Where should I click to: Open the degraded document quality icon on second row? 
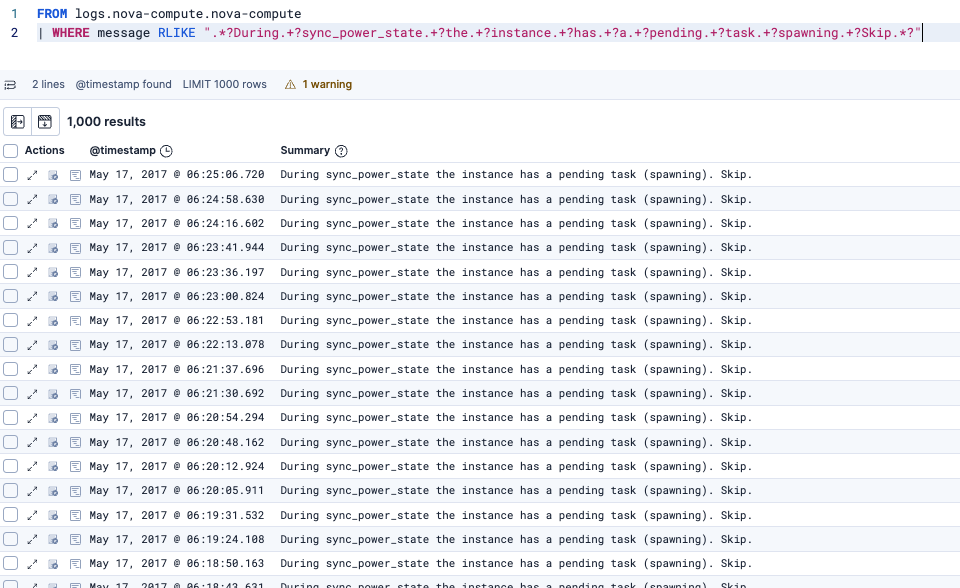coord(53,198)
